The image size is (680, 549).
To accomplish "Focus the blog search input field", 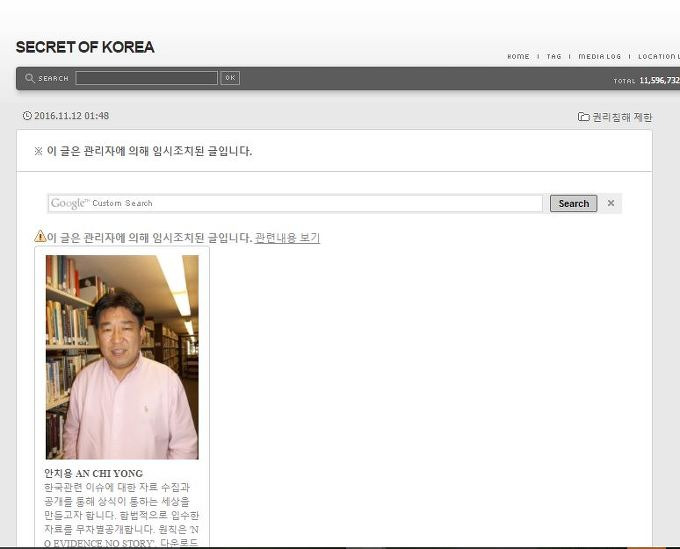I will 147,78.
